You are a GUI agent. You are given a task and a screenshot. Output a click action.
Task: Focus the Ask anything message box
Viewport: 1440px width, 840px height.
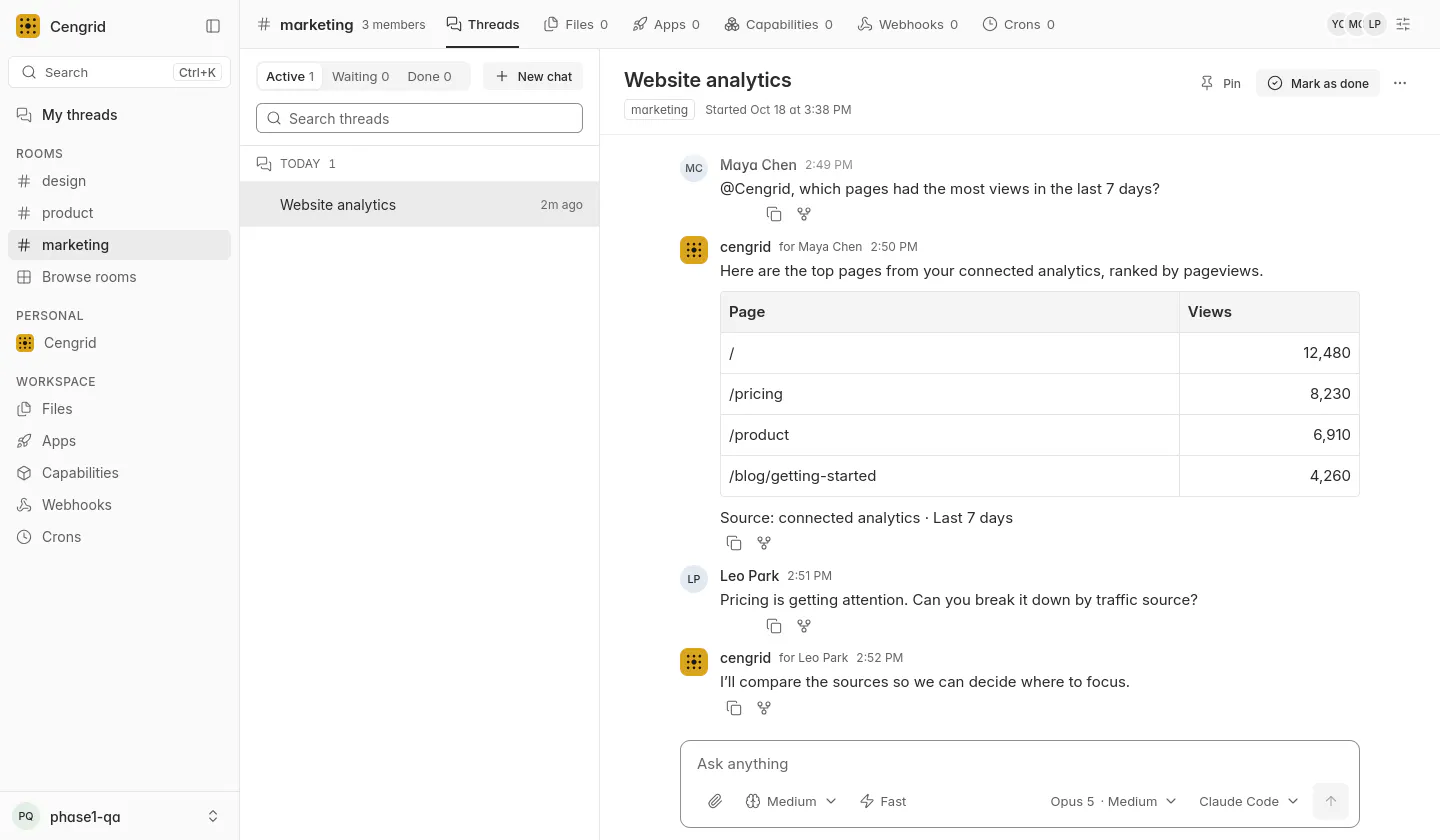(x=1020, y=764)
